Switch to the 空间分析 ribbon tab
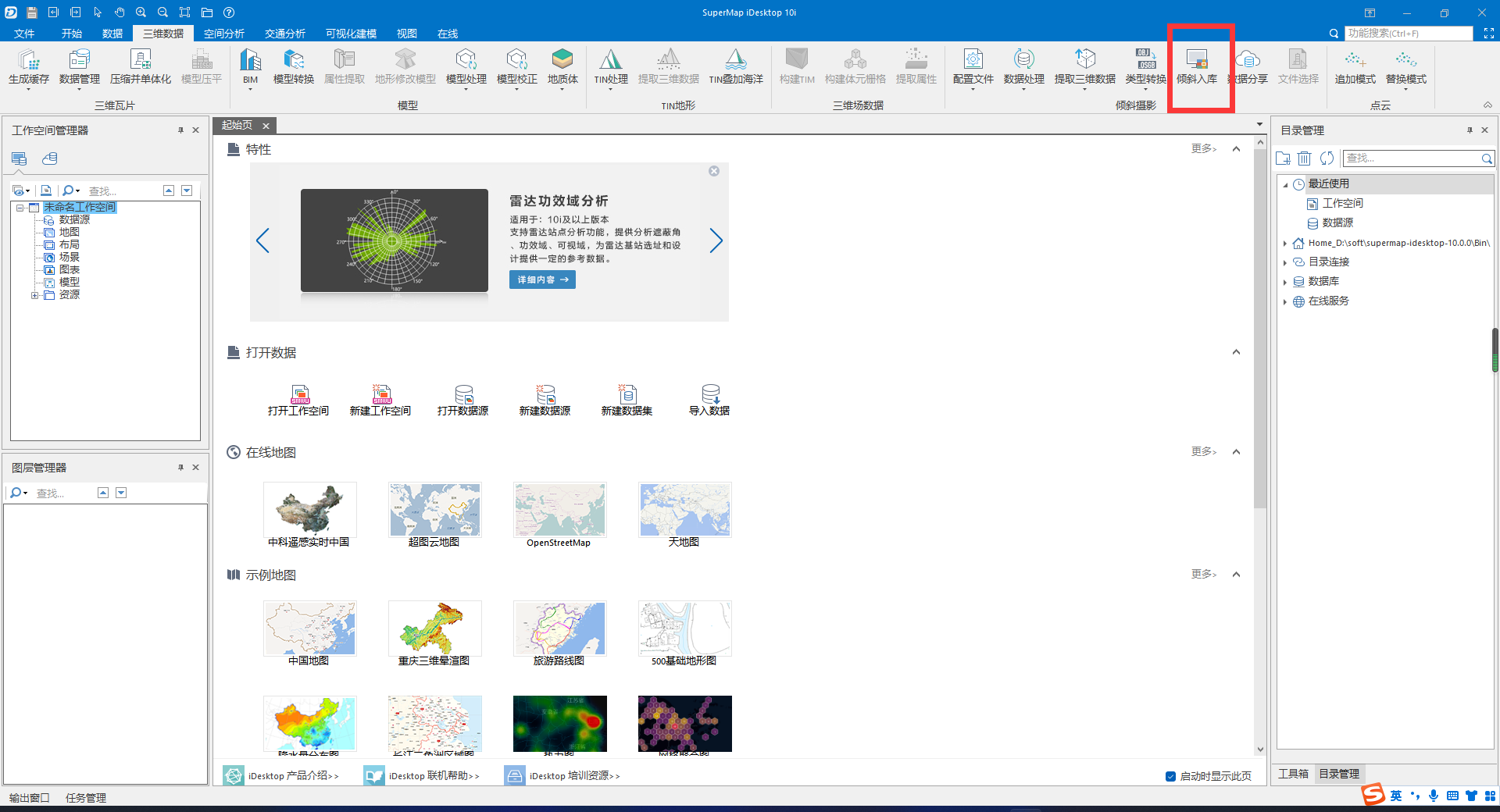 pyautogui.click(x=223, y=34)
